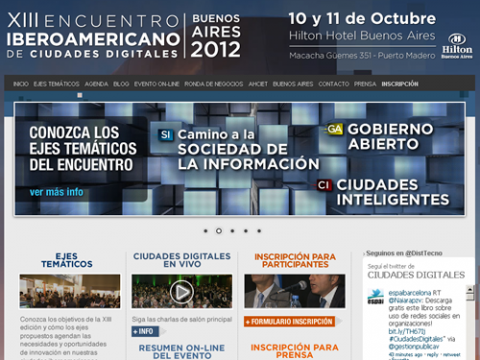Select the fourth slider pagination dot
Image resolution: width=480 pixels, height=360 pixels.
[246, 231]
